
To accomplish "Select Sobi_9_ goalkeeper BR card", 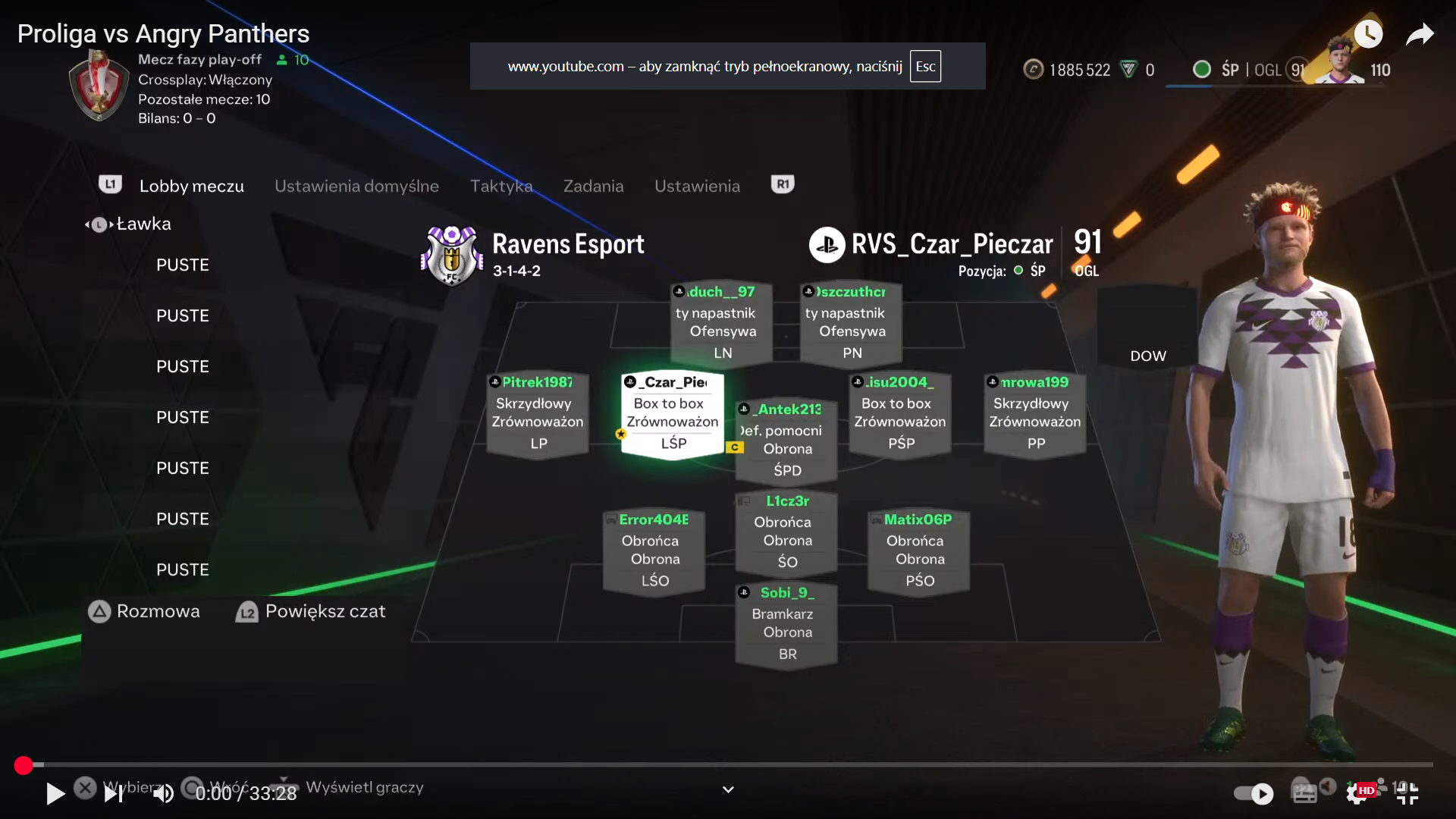I will coord(786,625).
